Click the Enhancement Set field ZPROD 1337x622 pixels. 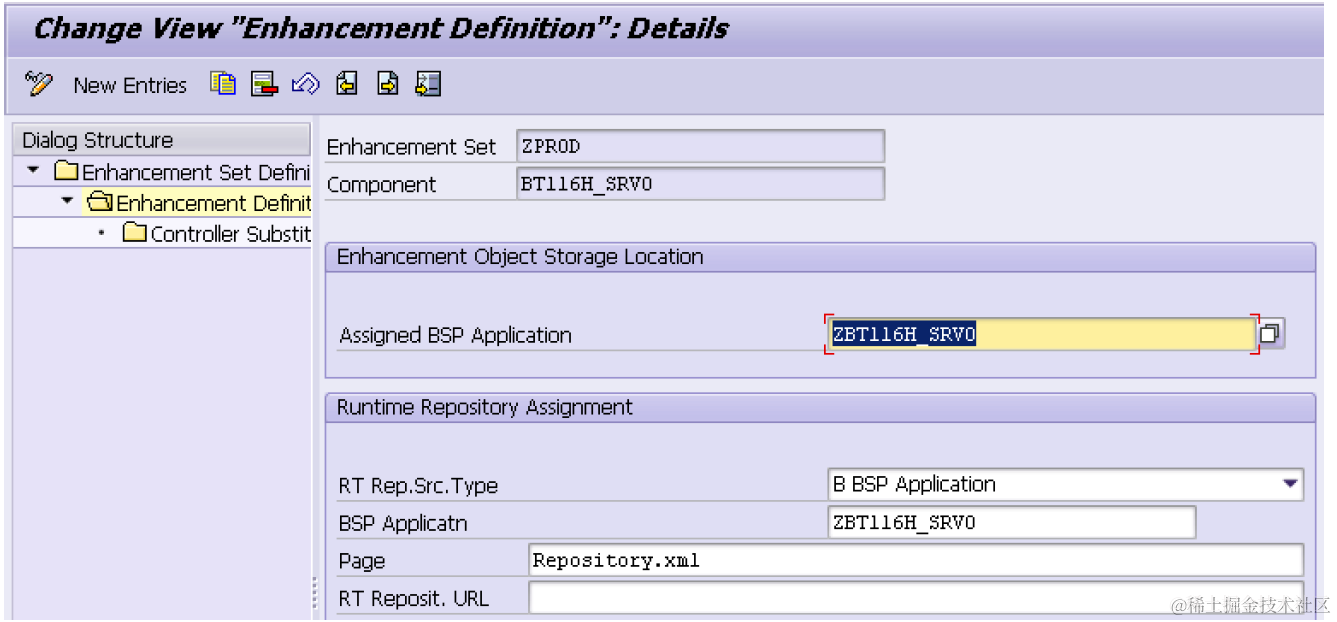click(701, 146)
